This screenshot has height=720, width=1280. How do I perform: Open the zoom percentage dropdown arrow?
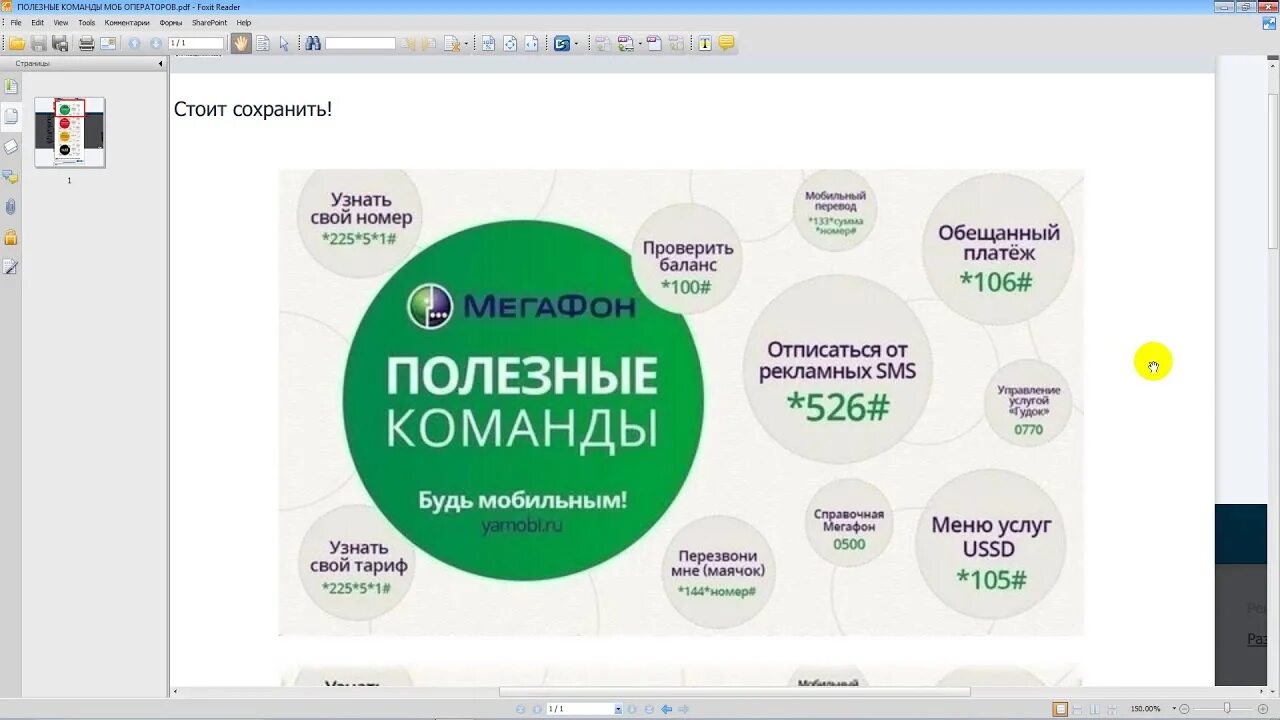pyautogui.click(x=1174, y=709)
